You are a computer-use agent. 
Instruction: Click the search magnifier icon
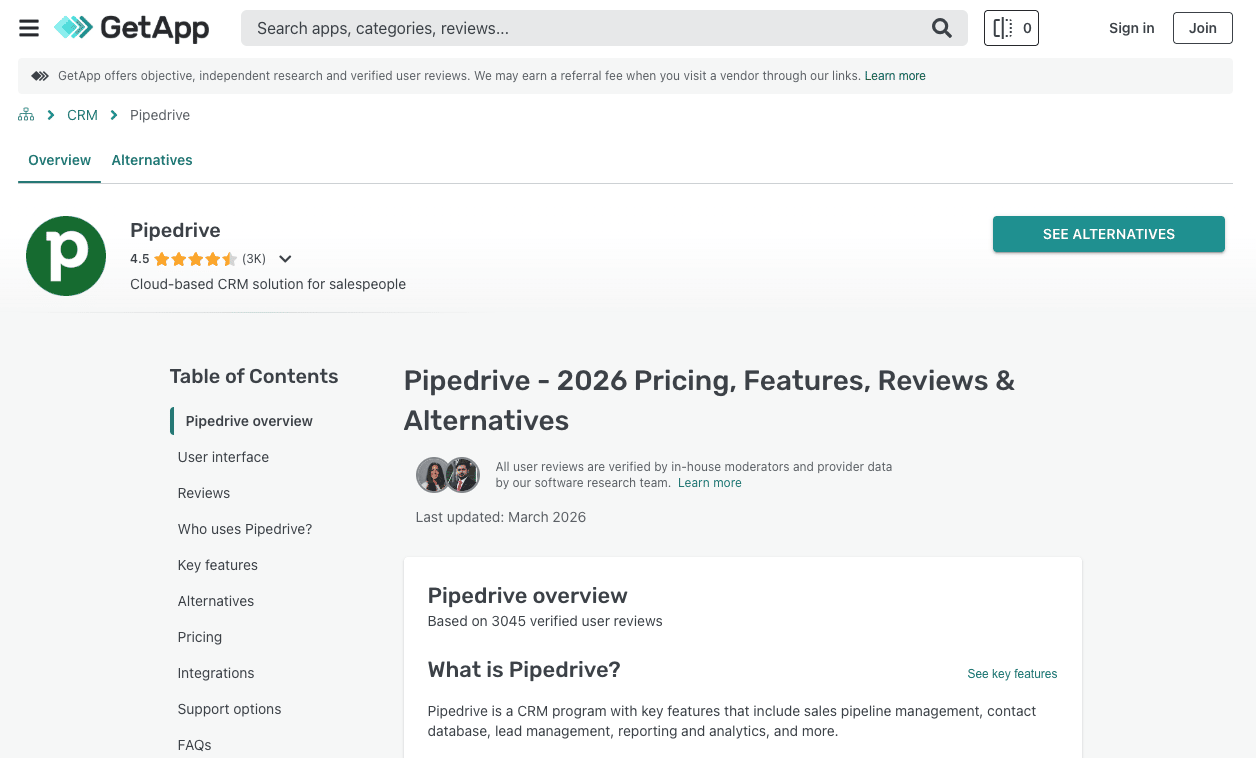[x=942, y=28]
